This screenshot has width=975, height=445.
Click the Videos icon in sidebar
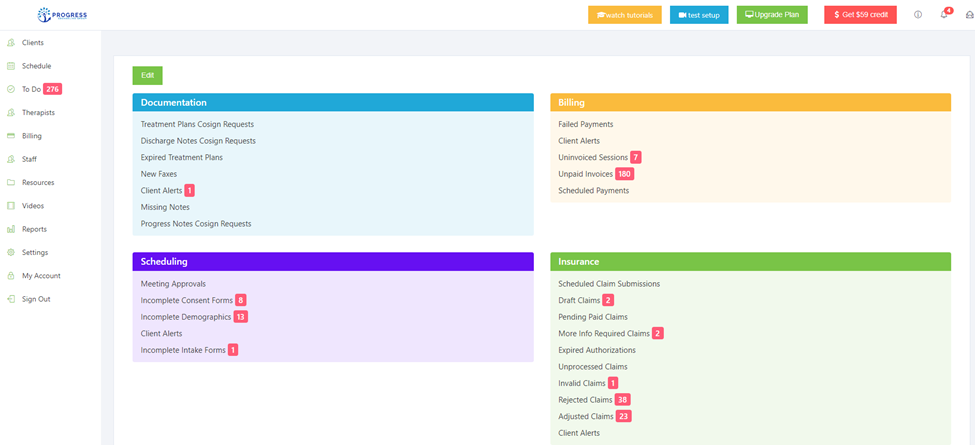pos(11,206)
